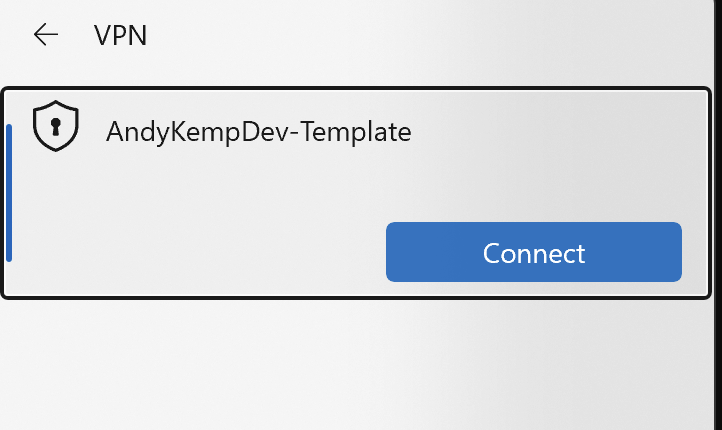The width and height of the screenshot is (722, 430).
Task: Go back using the left arrow
Action: (46, 35)
